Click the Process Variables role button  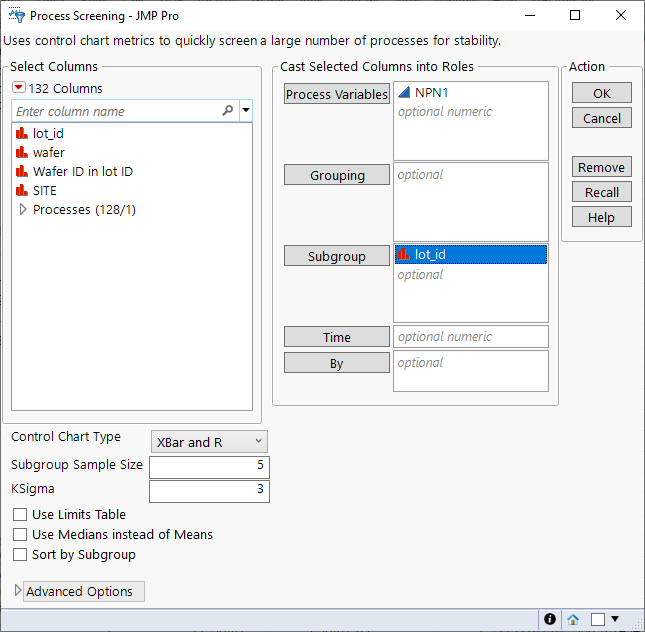[x=336, y=94]
